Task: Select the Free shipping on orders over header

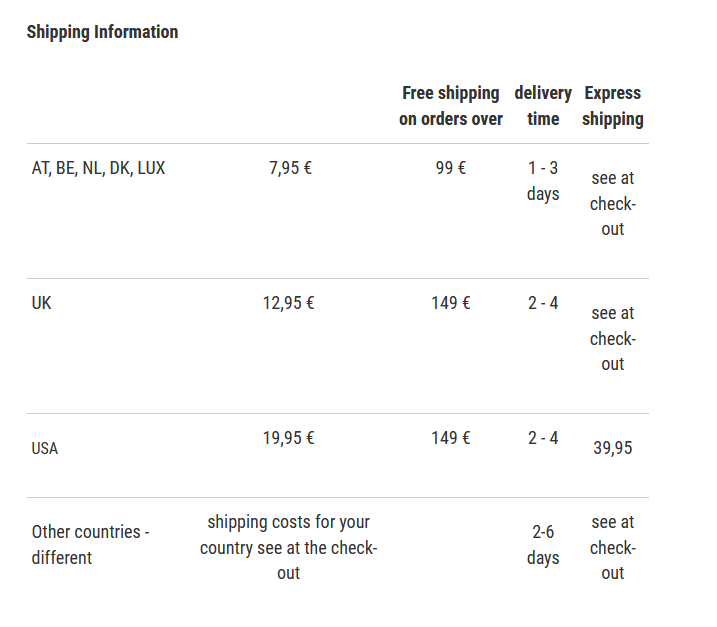Action: tap(451, 106)
